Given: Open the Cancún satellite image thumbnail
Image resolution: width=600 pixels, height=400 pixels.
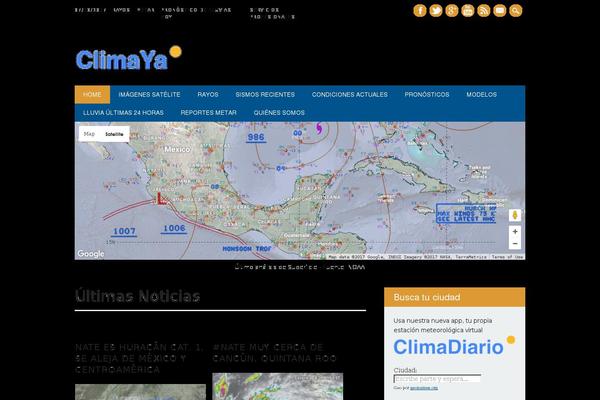Looking at the screenshot, I should (x=278, y=387).
